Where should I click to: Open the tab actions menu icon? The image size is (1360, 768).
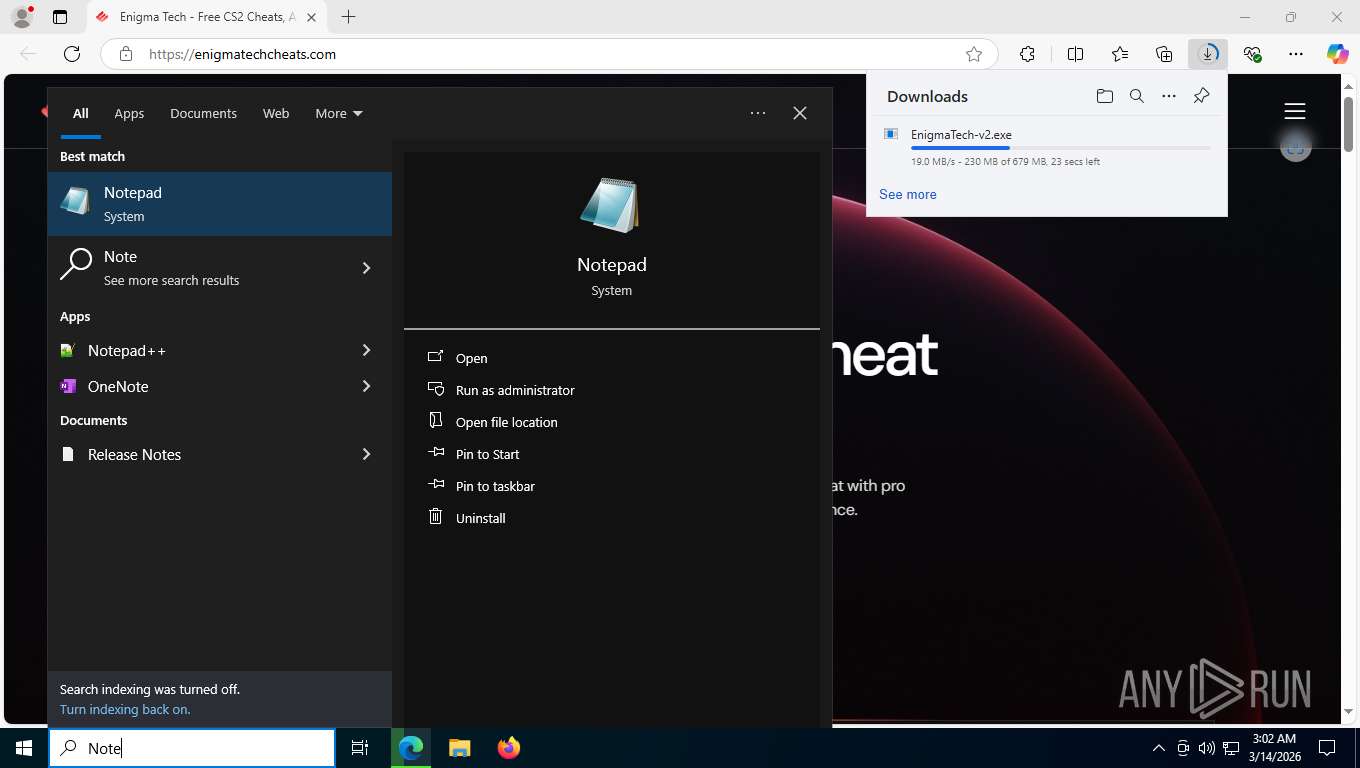(60, 17)
